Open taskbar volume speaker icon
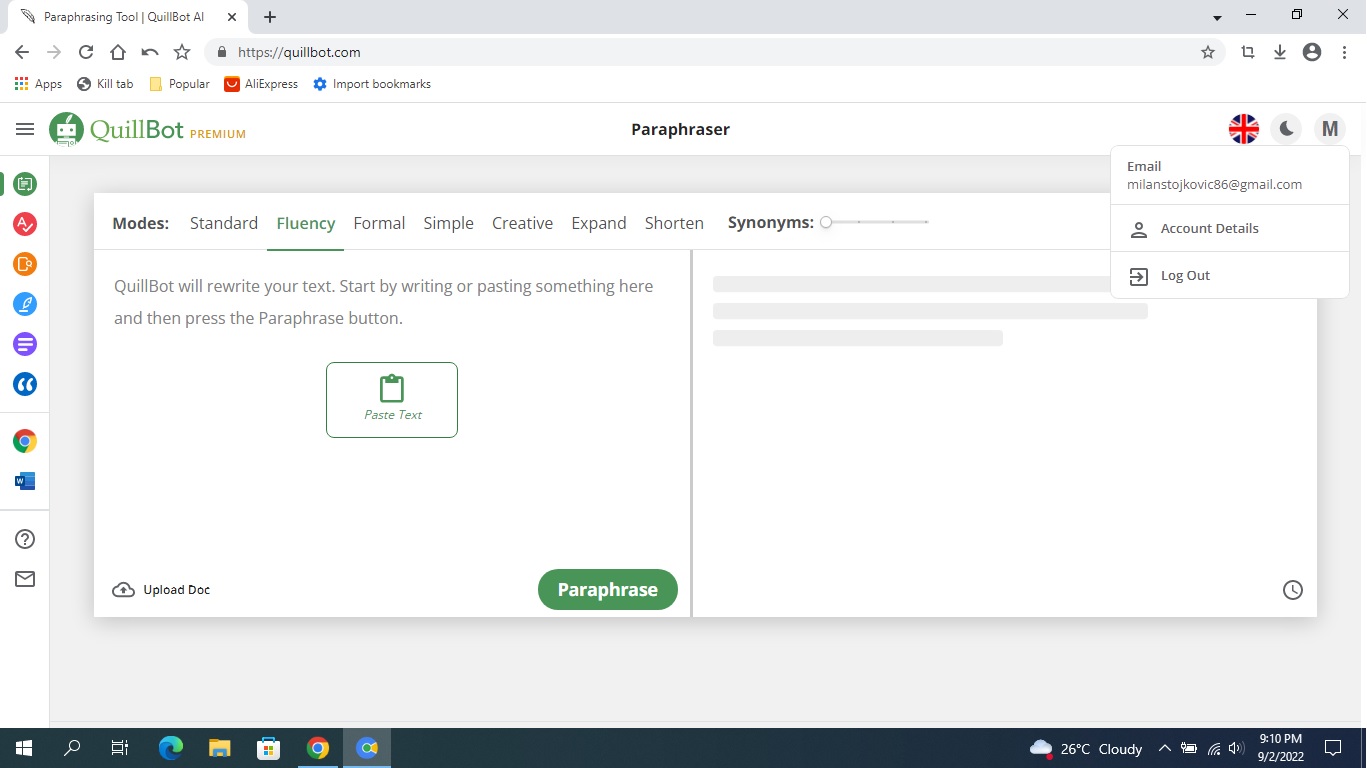 [x=1236, y=748]
